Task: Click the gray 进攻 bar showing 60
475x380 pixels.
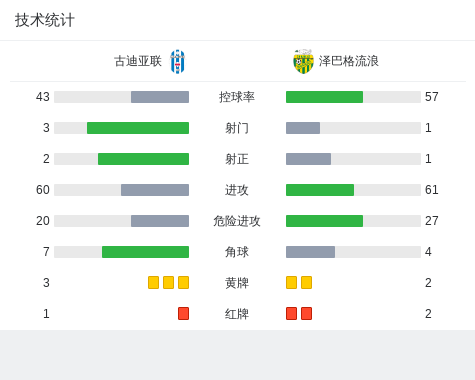Action: [155, 190]
